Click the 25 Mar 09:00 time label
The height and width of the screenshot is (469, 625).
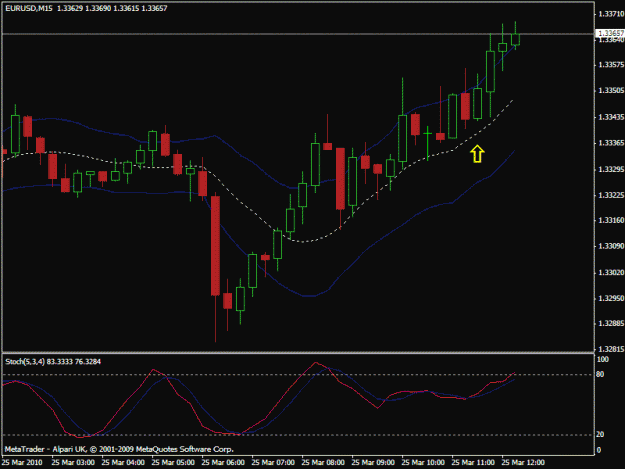(373, 462)
